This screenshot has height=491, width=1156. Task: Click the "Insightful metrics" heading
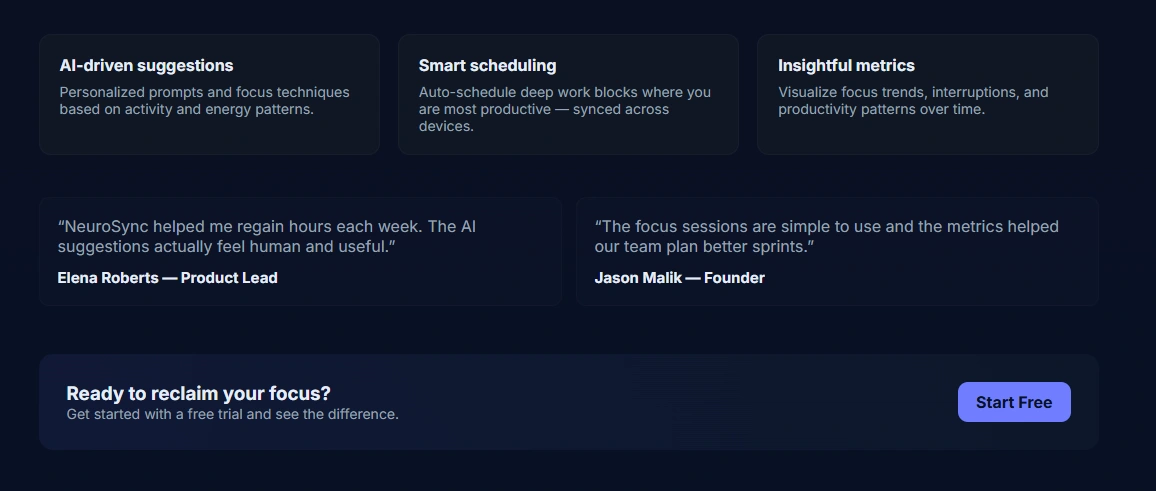tap(846, 65)
